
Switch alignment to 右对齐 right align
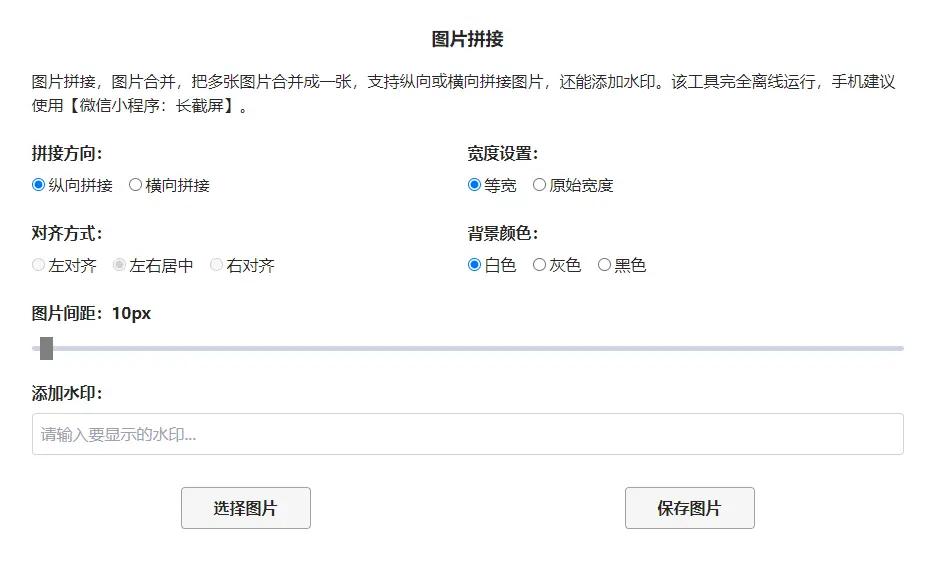click(x=216, y=265)
